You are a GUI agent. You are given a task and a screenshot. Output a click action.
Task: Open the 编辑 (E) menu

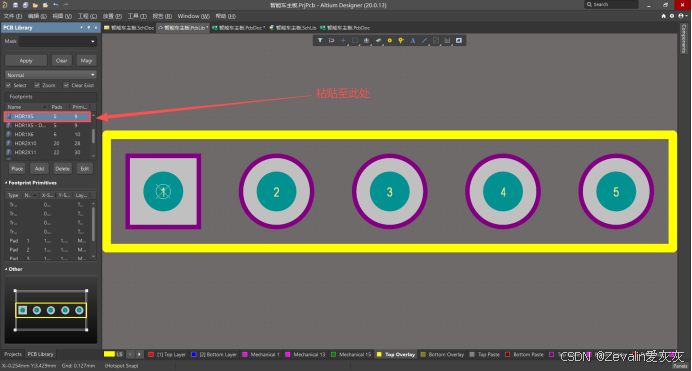point(37,16)
